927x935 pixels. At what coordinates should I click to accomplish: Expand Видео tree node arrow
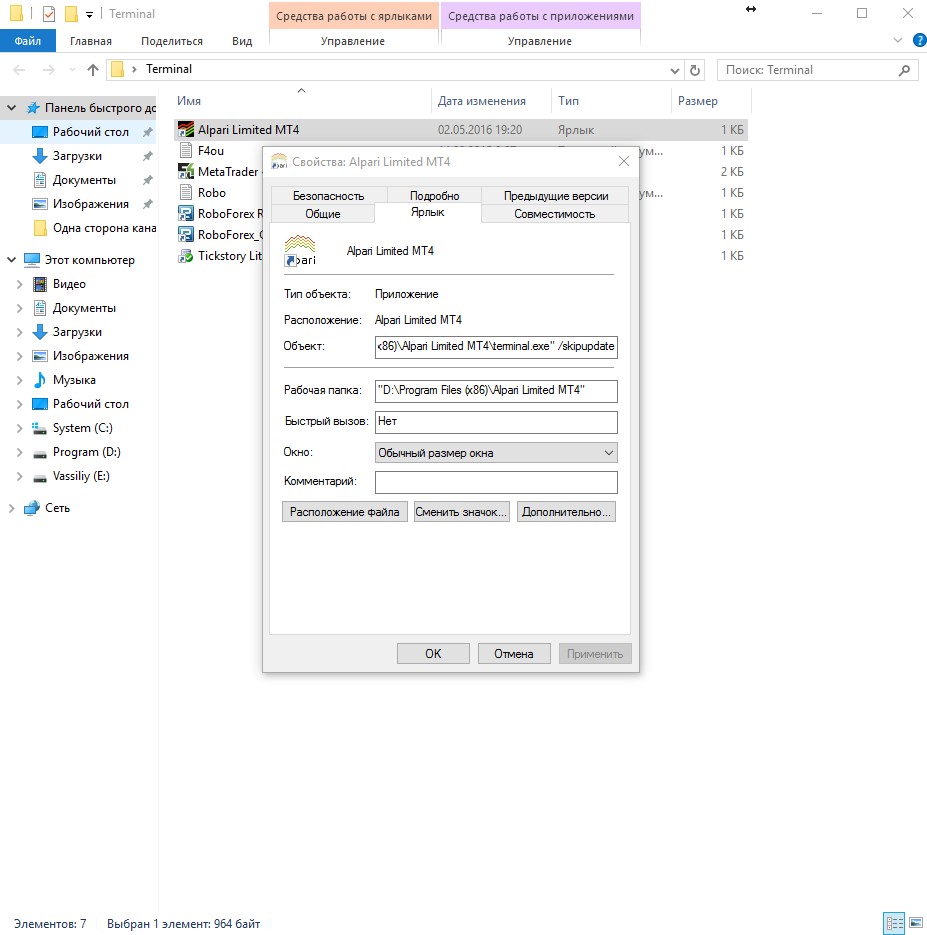coord(20,284)
